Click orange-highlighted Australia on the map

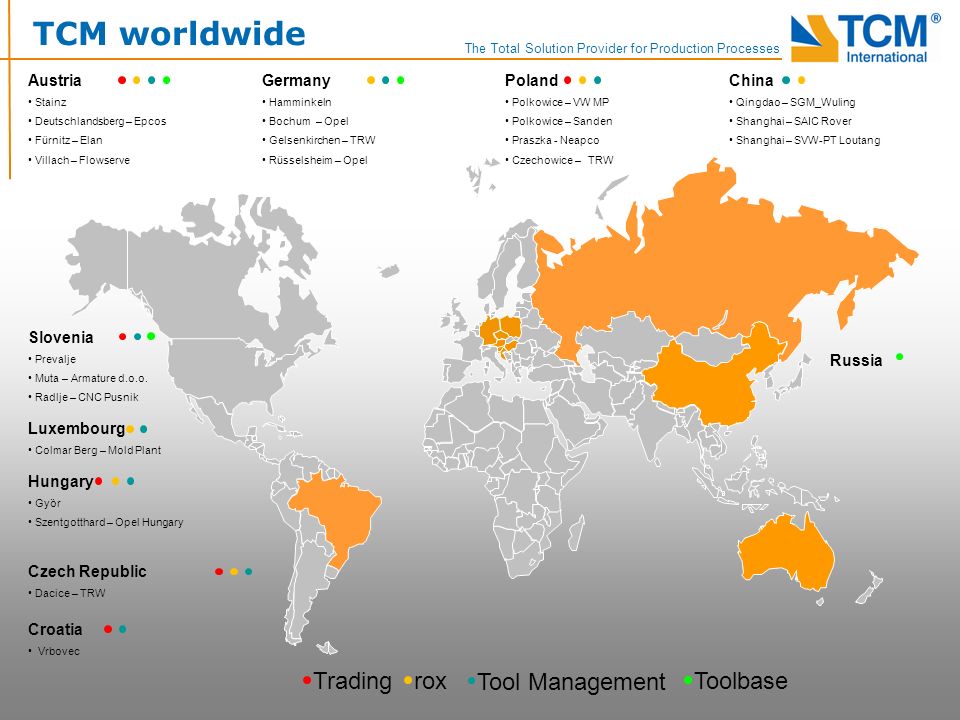click(787, 554)
